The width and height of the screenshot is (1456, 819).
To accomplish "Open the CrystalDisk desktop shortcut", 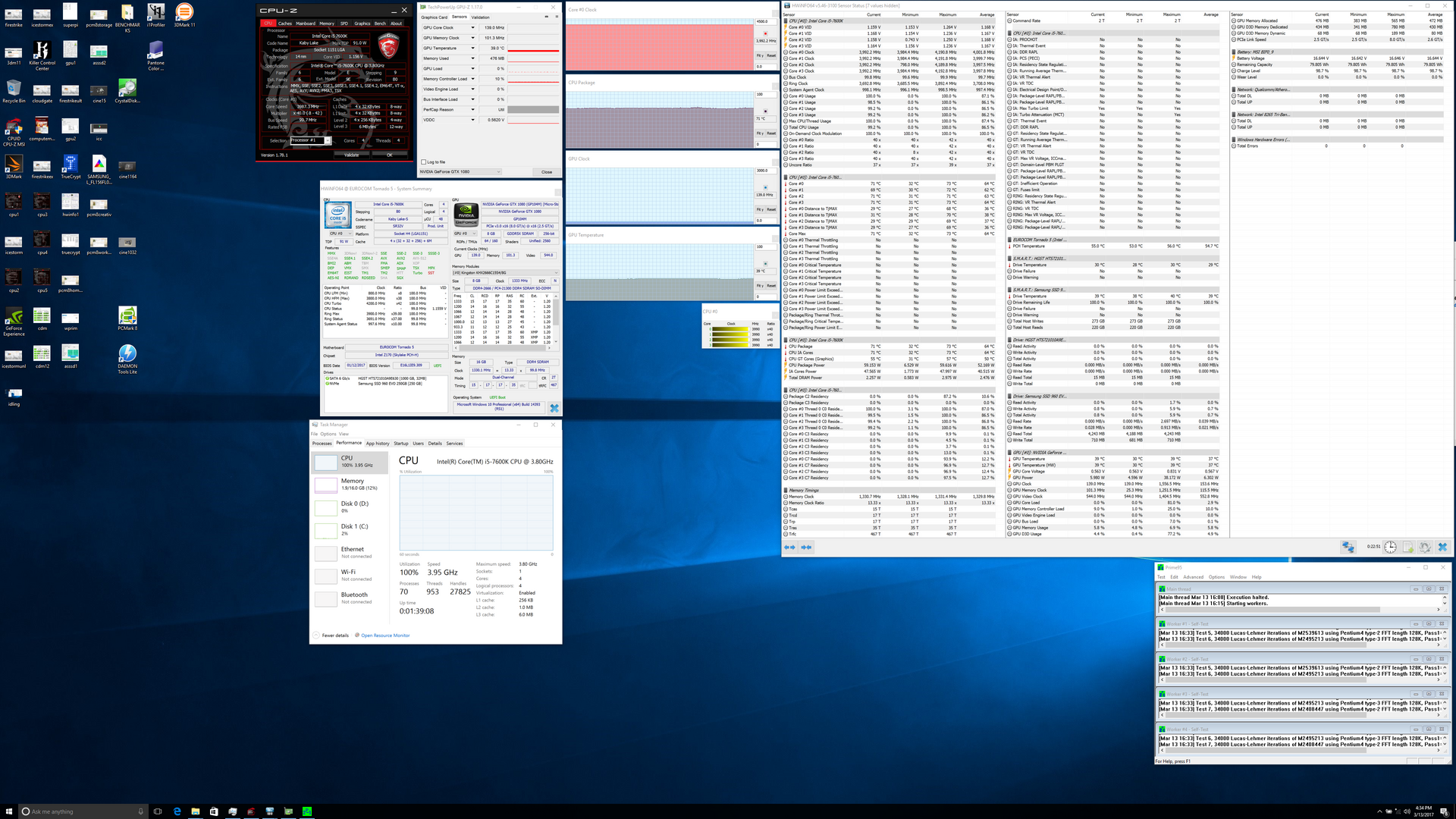I will [x=127, y=90].
